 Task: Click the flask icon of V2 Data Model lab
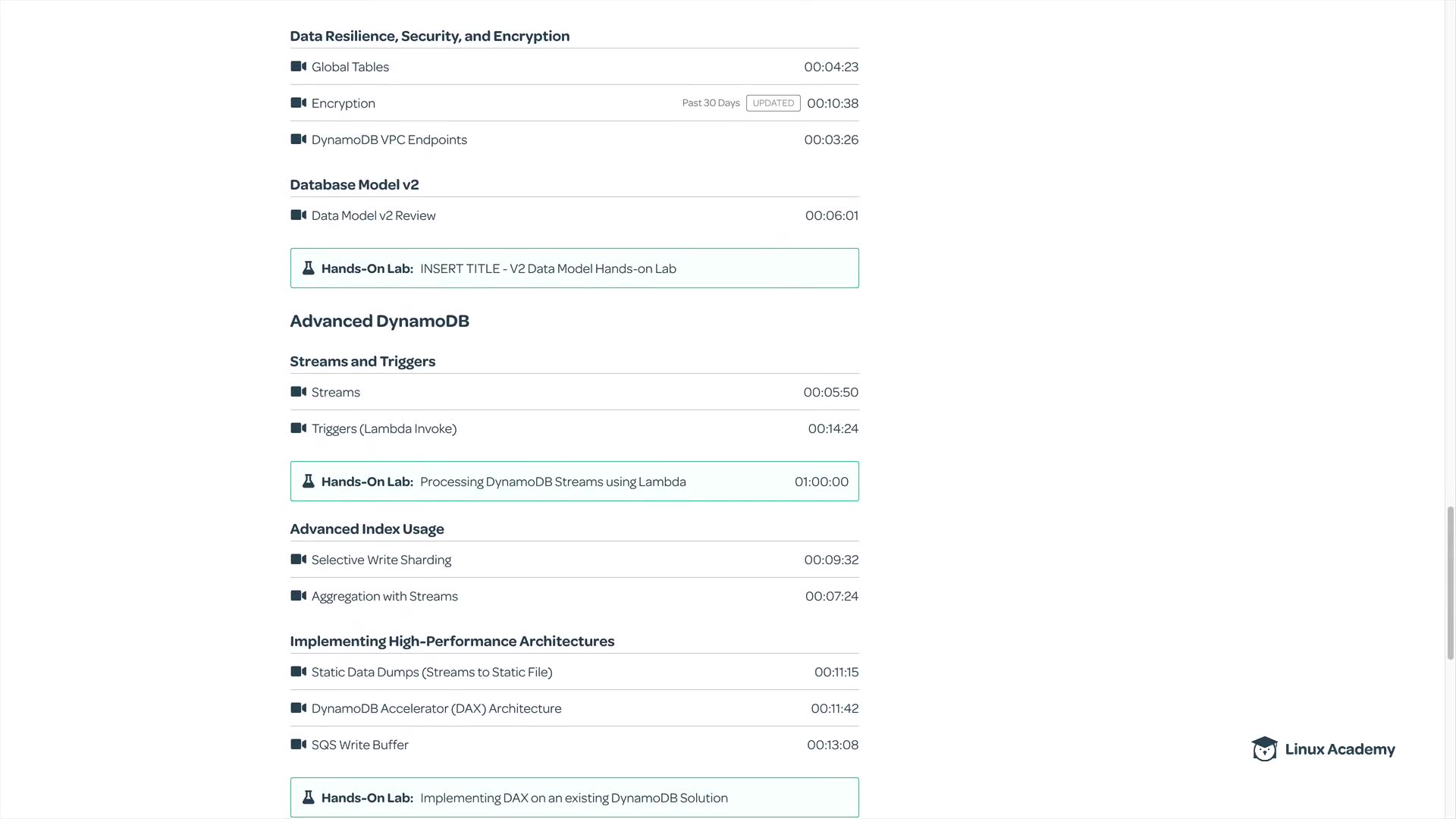coord(308,268)
